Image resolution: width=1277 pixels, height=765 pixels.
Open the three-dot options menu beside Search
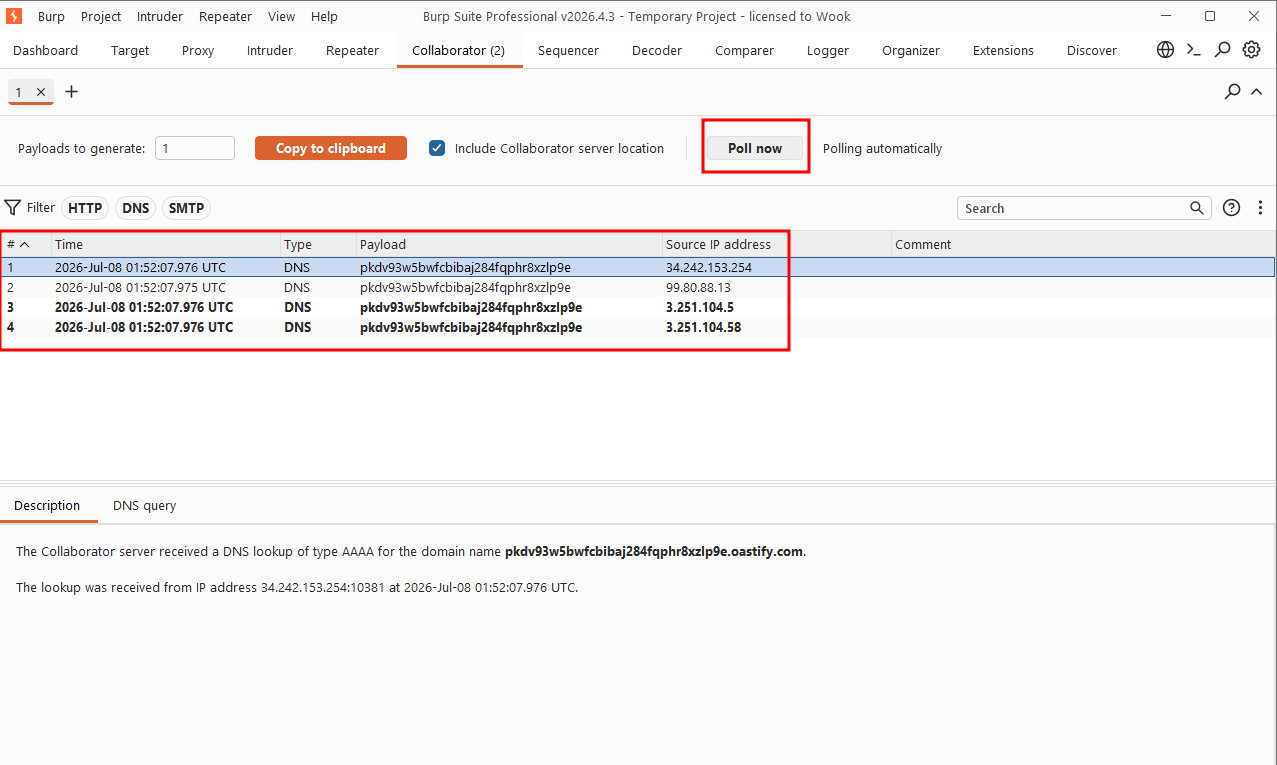1260,208
